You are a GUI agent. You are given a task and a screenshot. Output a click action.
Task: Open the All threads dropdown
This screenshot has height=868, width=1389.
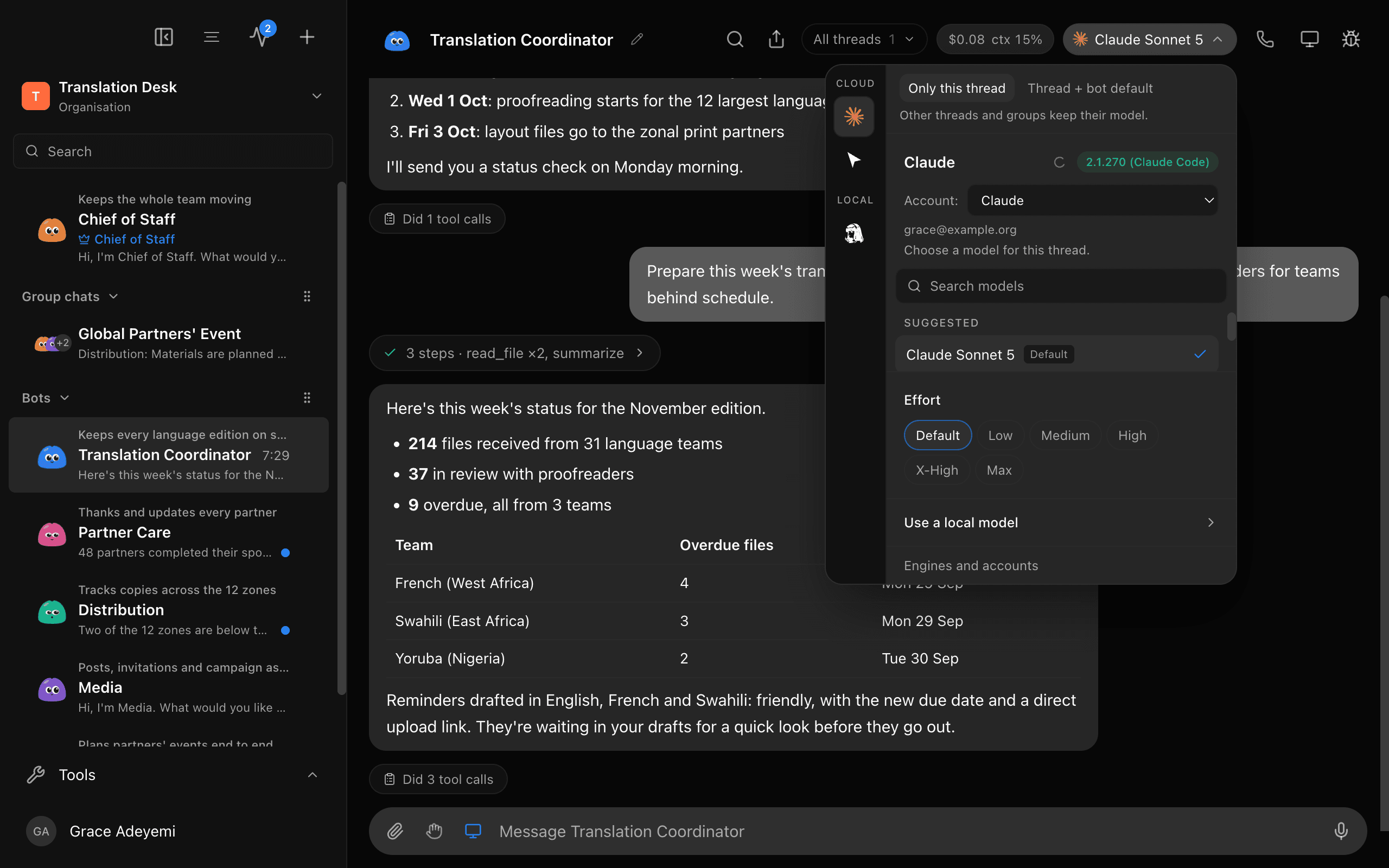click(864, 39)
